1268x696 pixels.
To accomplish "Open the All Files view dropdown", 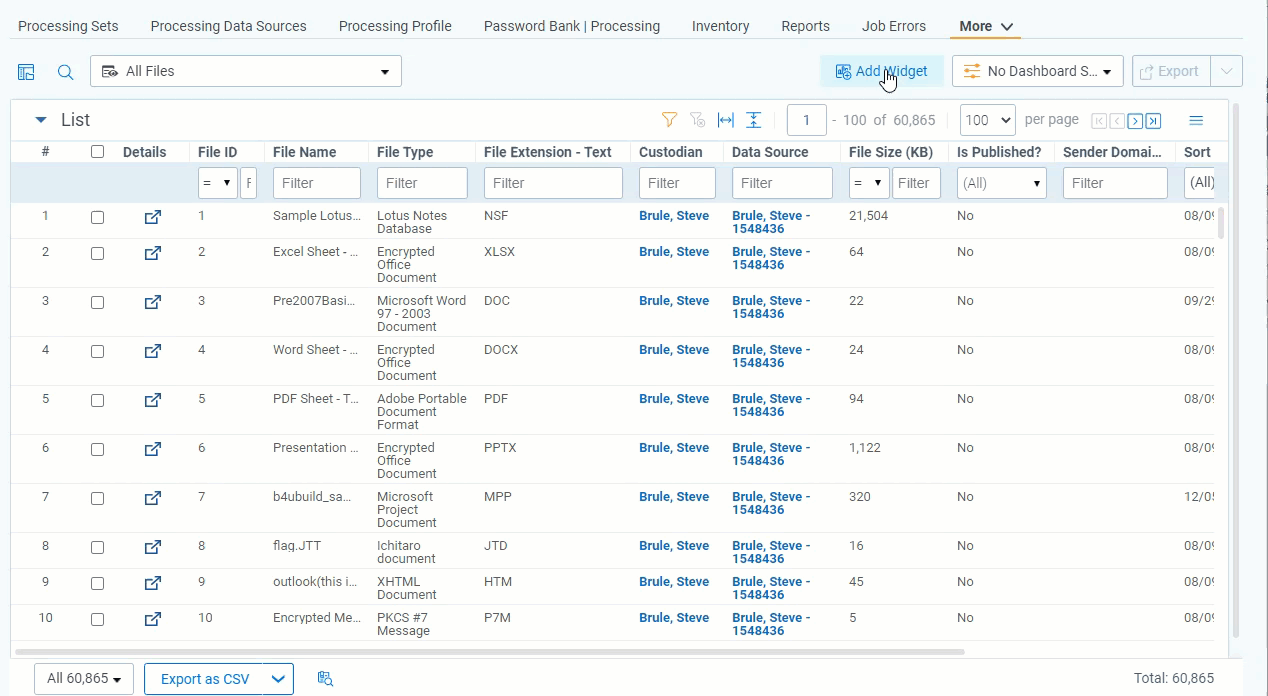I will (x=246, y=71).
